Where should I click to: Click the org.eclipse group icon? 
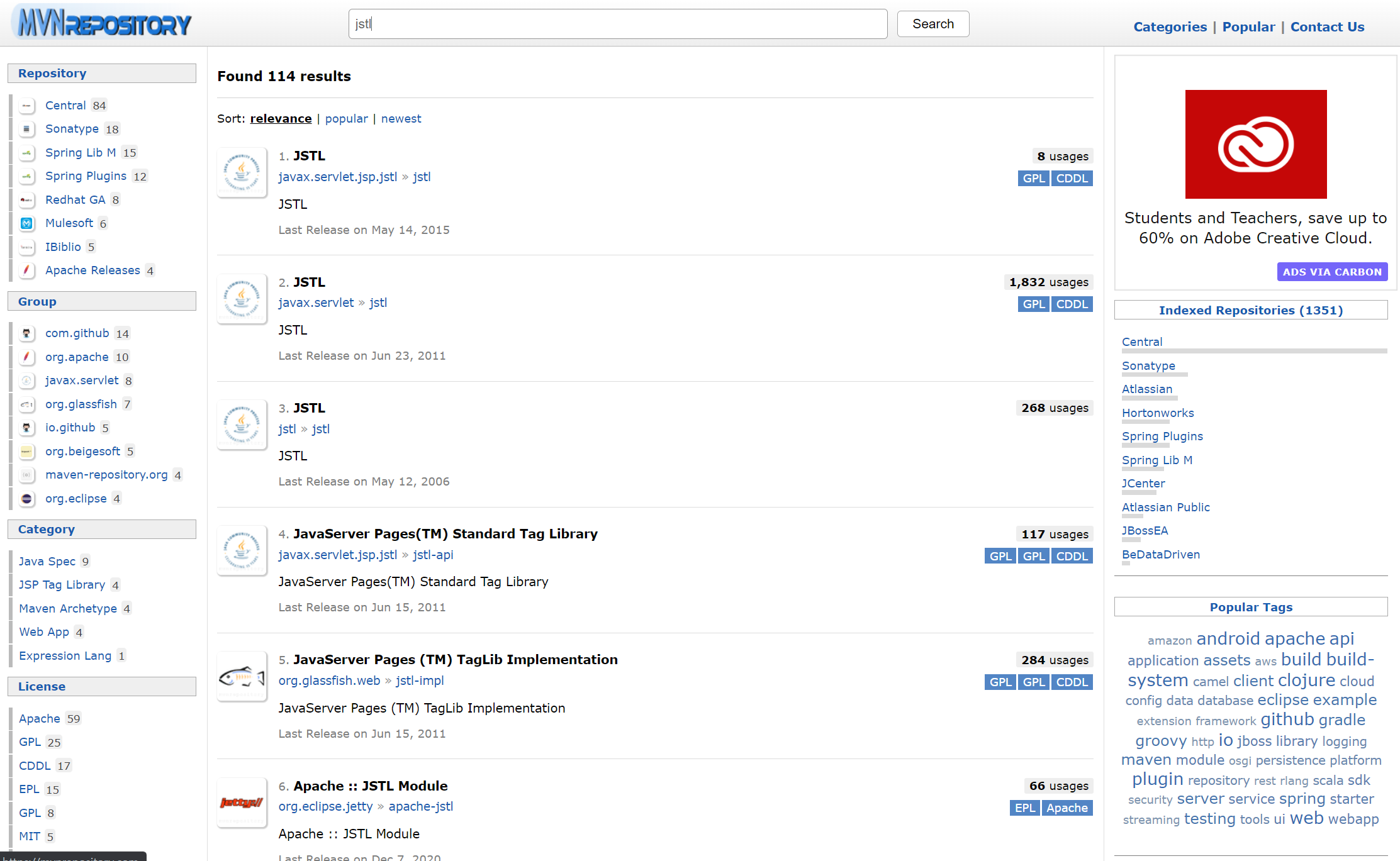coord(26,499)
